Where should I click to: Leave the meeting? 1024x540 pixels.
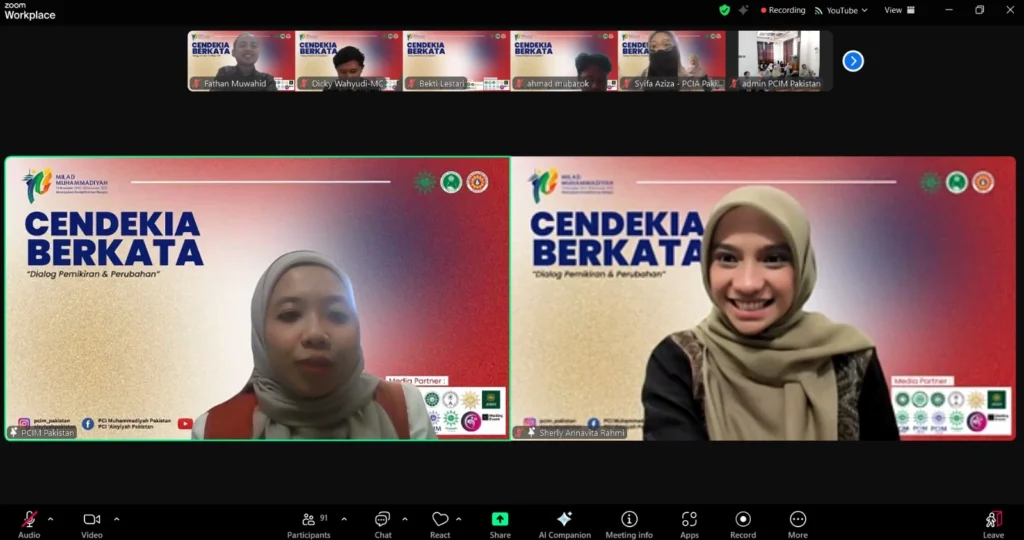tap(993, 524)
